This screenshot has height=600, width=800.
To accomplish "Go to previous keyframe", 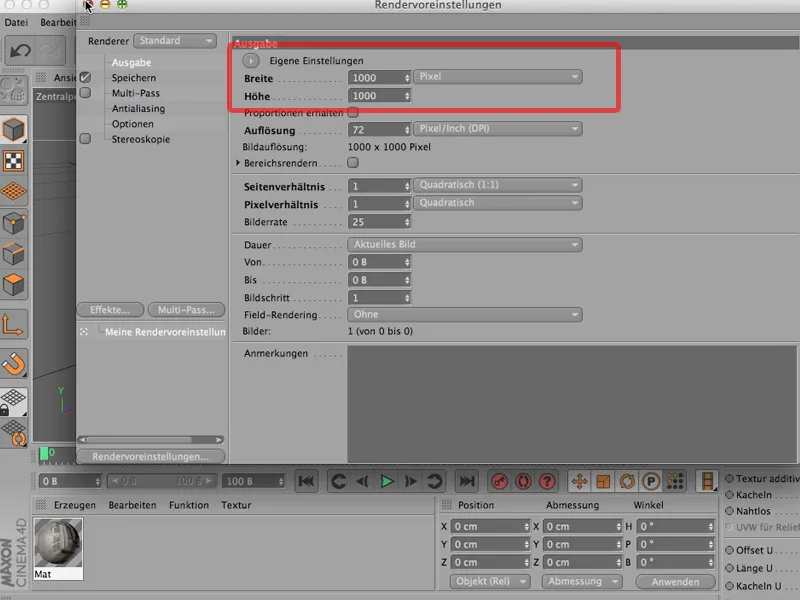I will [338, 481].
